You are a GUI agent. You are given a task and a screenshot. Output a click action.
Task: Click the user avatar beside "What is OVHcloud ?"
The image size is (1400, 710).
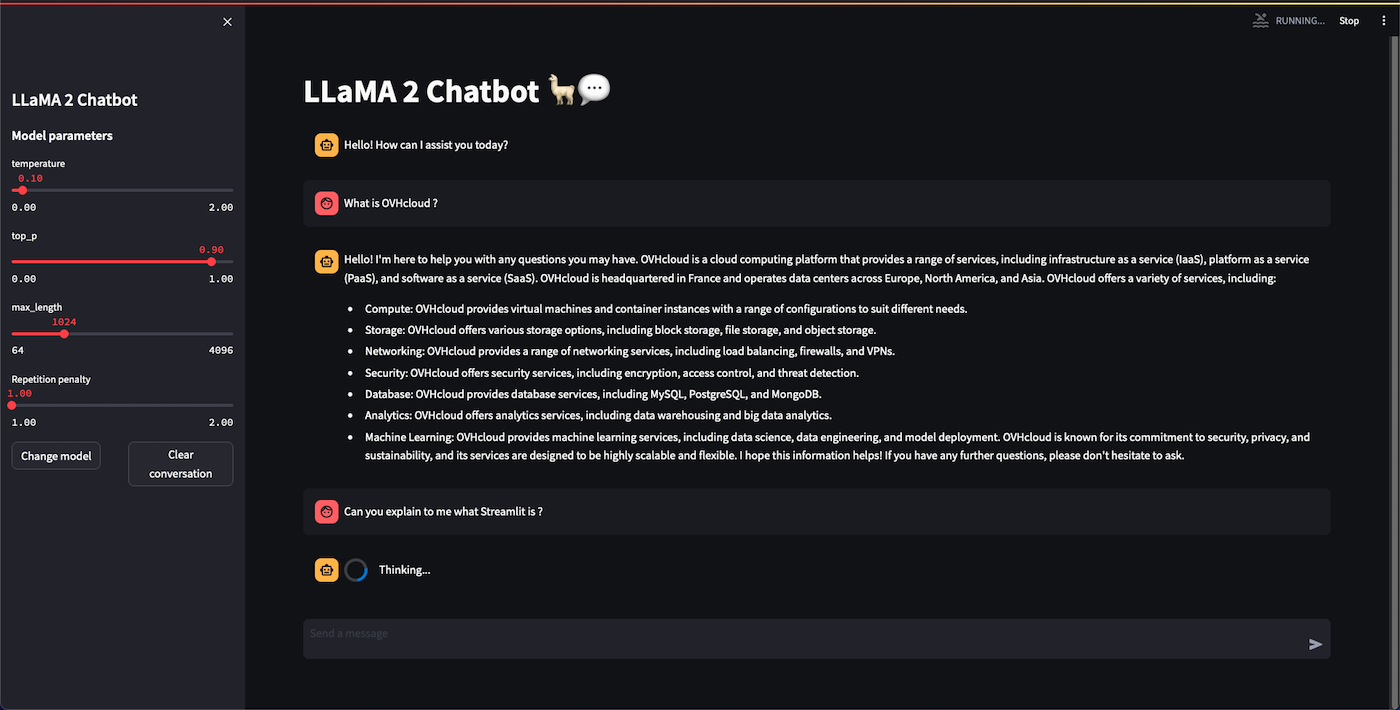click(x=326, y=203)
